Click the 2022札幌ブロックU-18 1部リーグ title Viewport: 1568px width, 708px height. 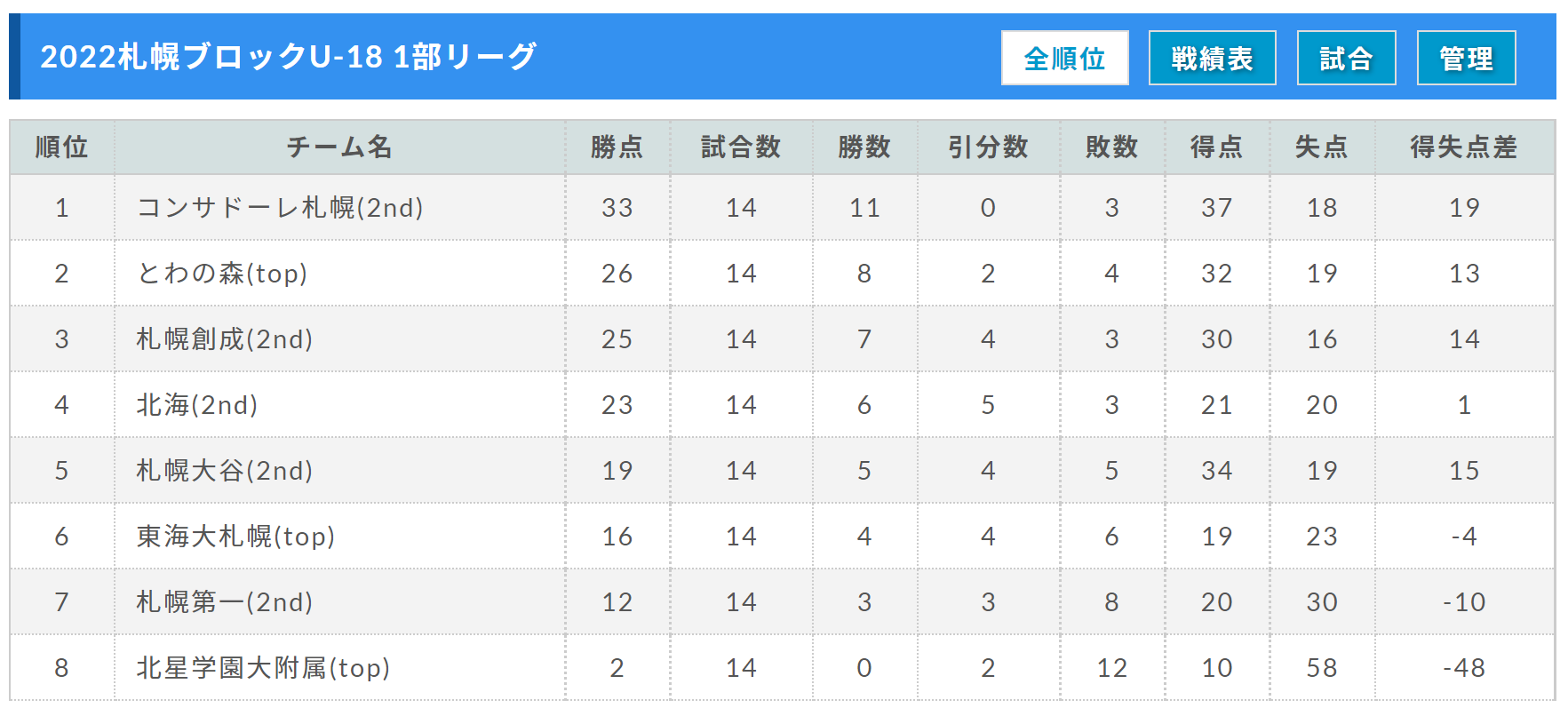click(289, 57)
